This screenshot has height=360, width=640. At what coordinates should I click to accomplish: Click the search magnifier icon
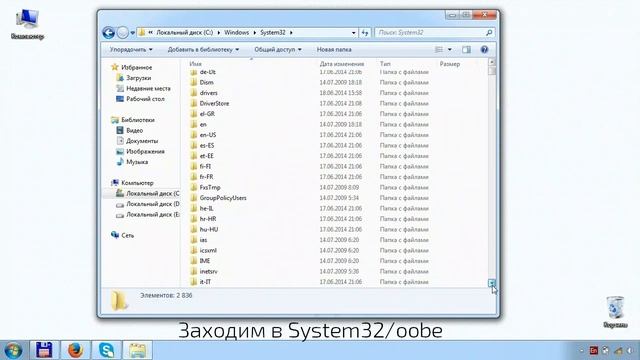pos(489,33)
